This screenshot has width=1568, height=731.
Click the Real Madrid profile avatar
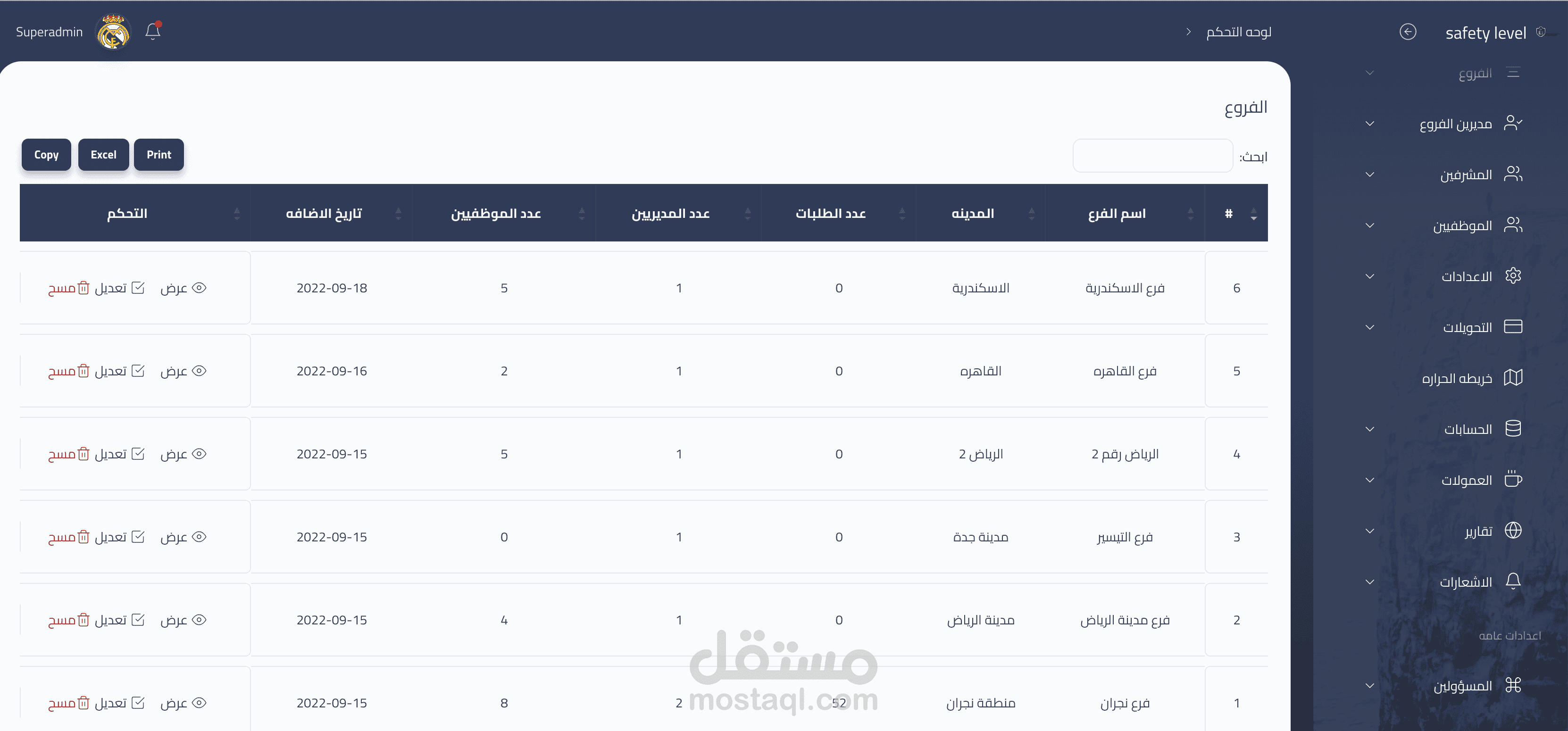[113, 32]
